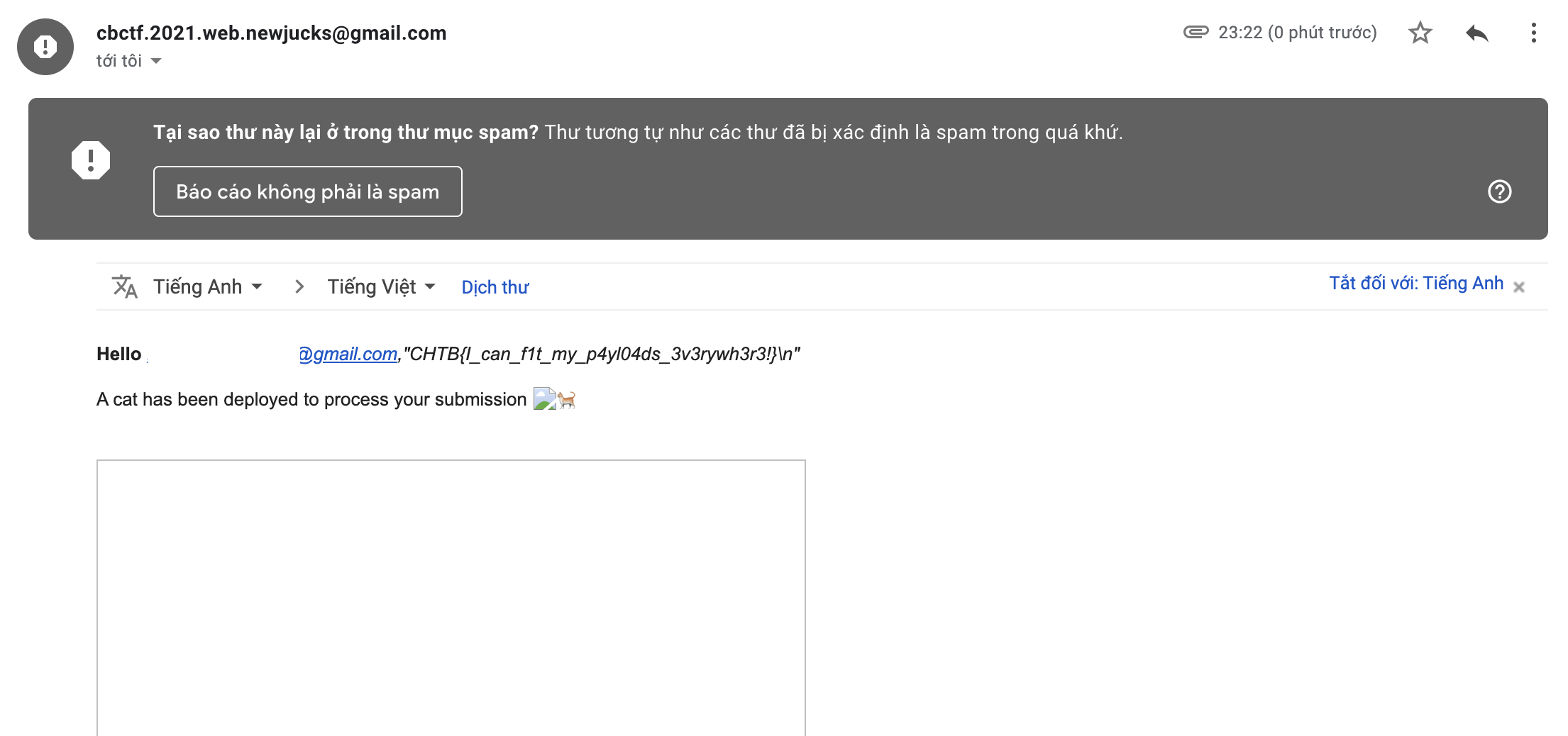
Task: Open the 'Tiếng Anh' source language dropdown
Action: (208, 286)
